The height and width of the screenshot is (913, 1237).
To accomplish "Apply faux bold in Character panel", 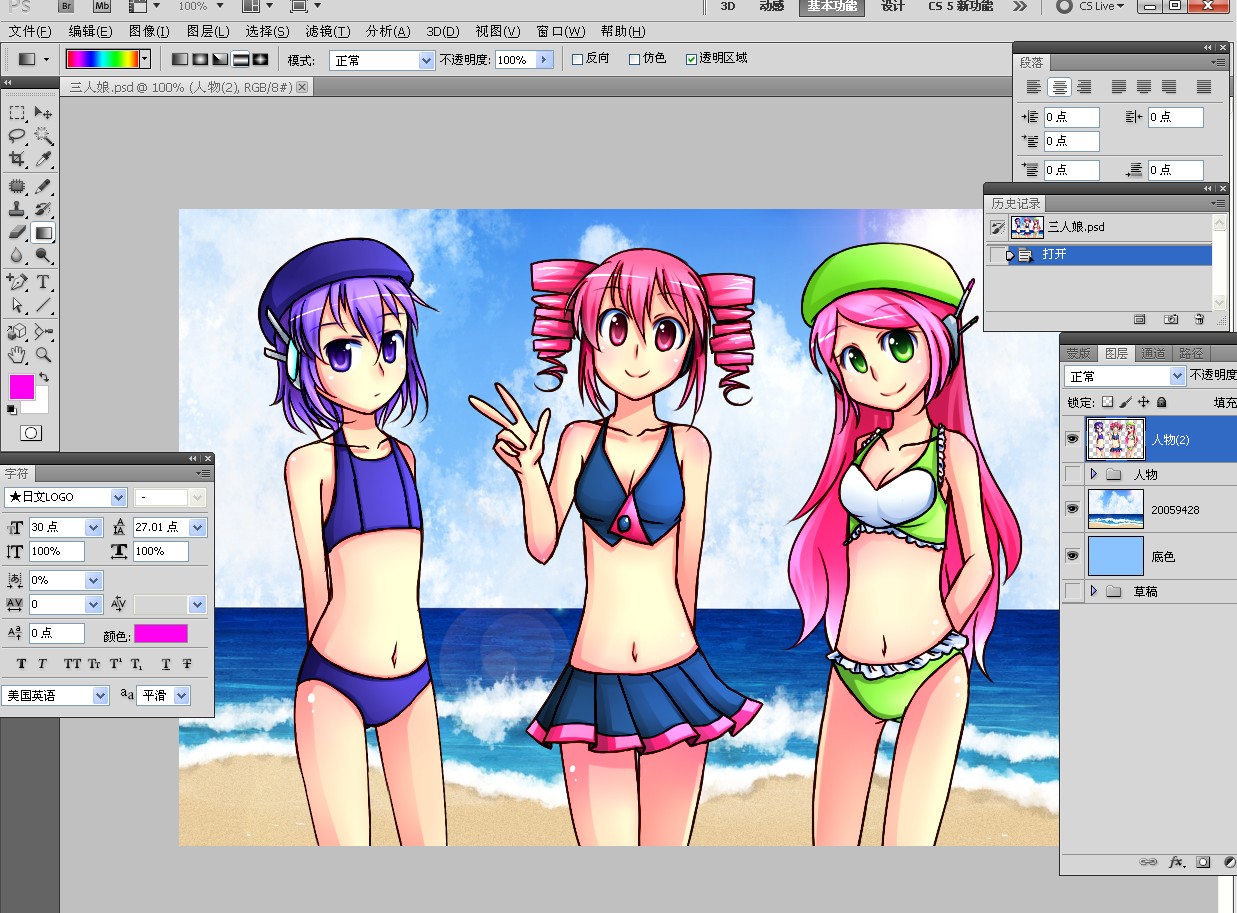I will pyautogui.click(x=22, y=664).
